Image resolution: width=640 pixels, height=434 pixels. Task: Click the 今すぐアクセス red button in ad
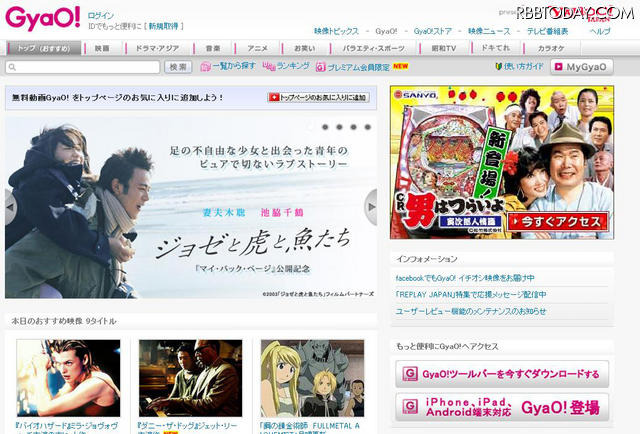558,222
